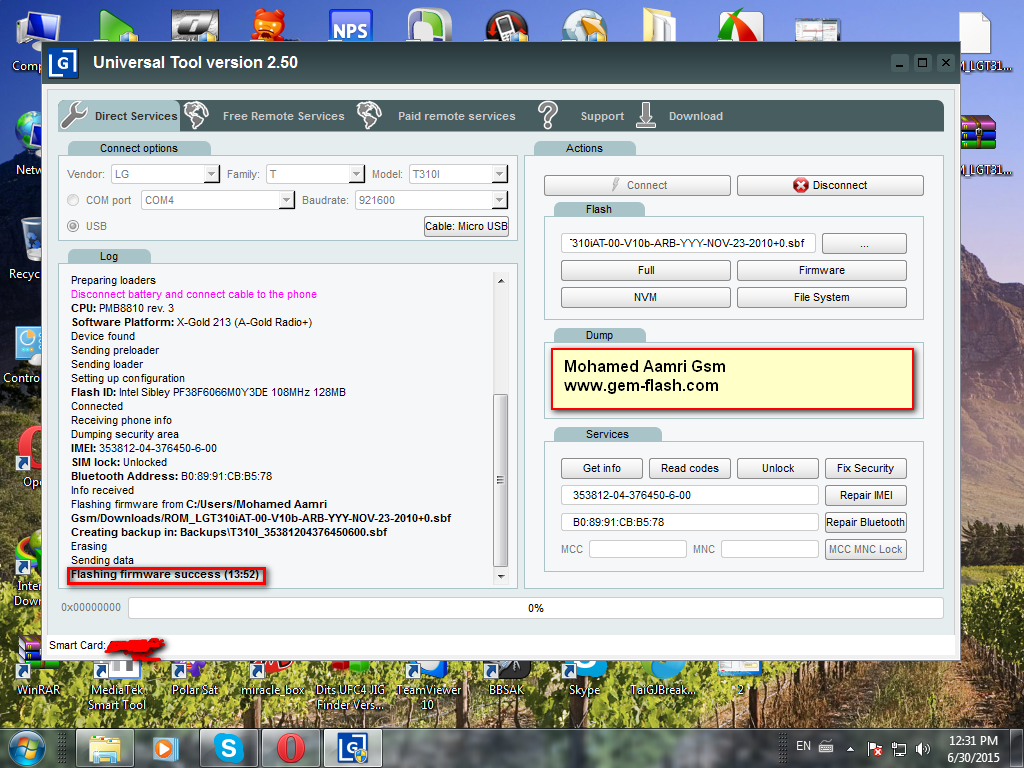Open Windows Explorer from the taskbar
The height and width of the screenshot is (768, 1024).
coord(104,748)
